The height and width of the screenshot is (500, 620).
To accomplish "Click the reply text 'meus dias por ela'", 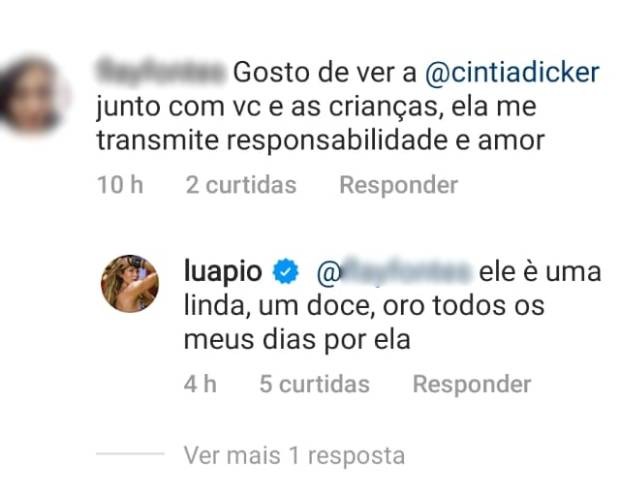I will 298,339.
